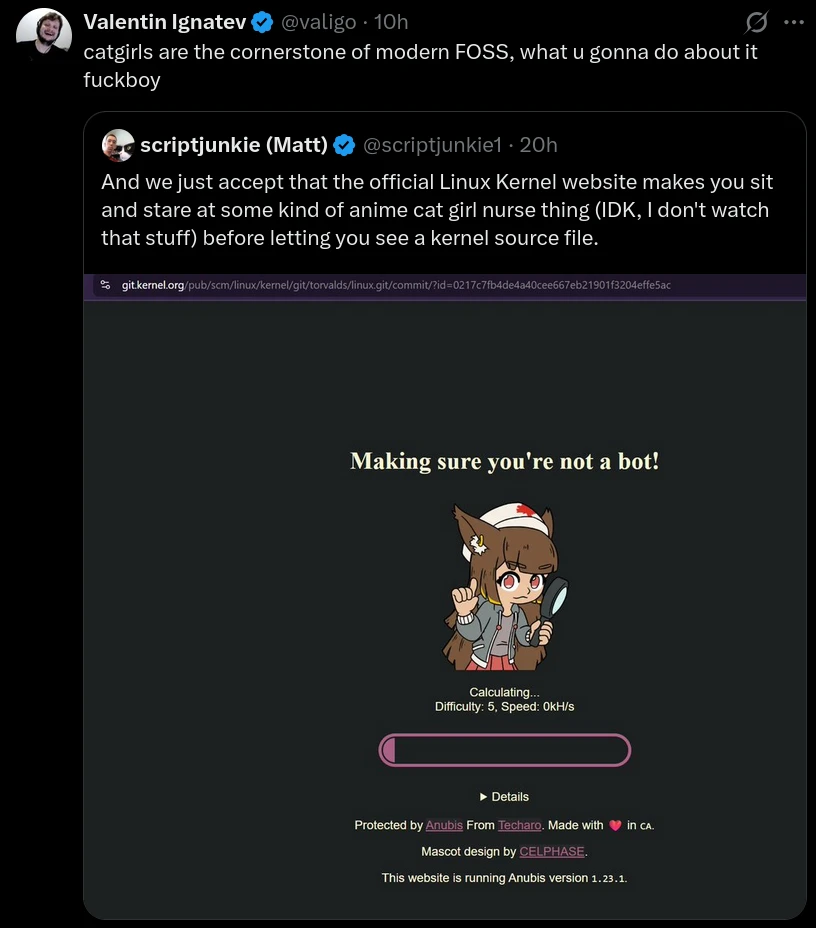Screen dimensions: 816x928
Task: Click the @scriptjunkie1 handle
Action: pos(431,145)
